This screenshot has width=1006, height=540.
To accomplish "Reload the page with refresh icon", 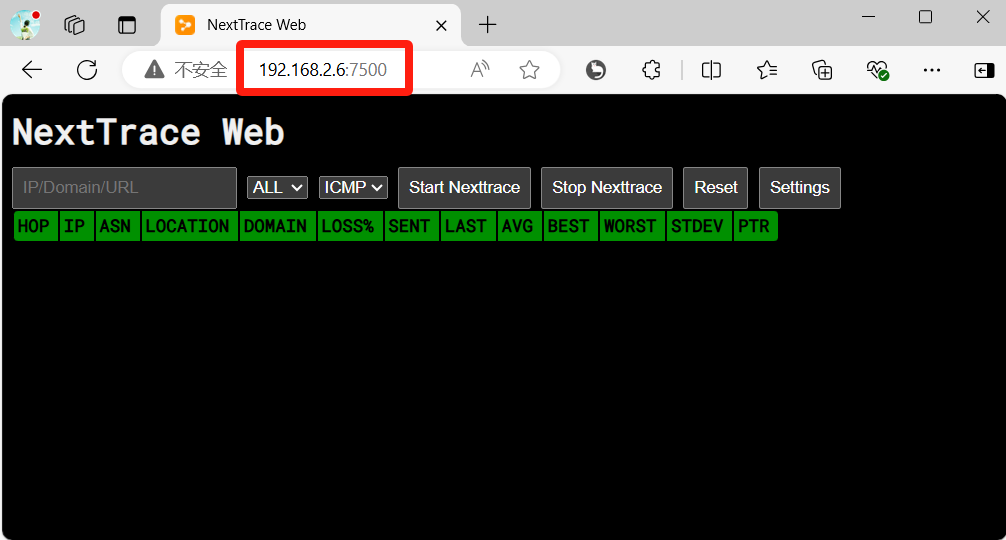I will tap(87, 70).
